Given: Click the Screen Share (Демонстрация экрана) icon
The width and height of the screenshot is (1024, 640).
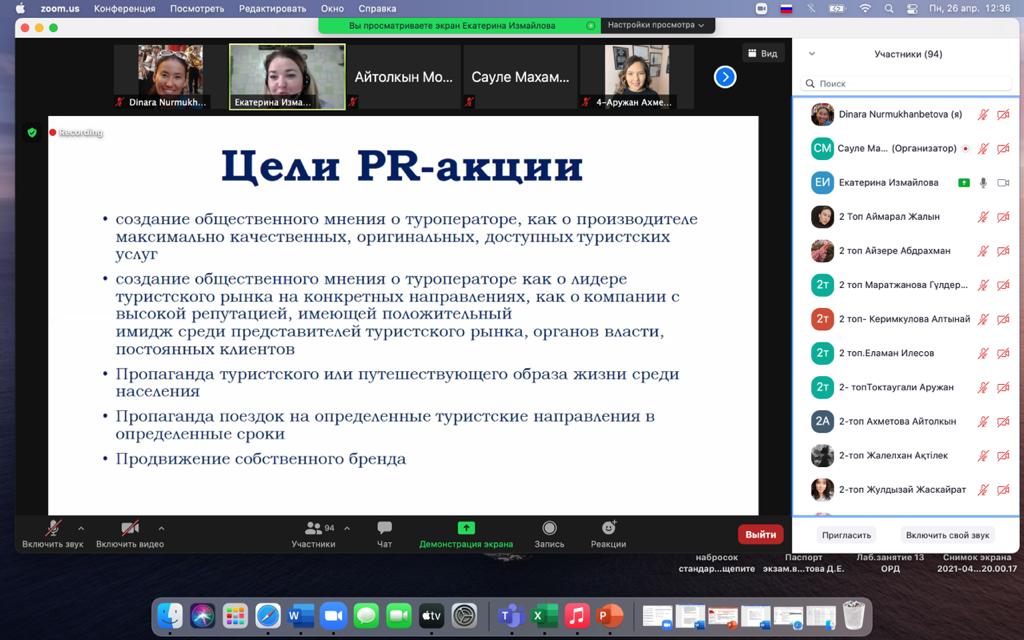Looking at the screenshot, I should pos(466,529).
